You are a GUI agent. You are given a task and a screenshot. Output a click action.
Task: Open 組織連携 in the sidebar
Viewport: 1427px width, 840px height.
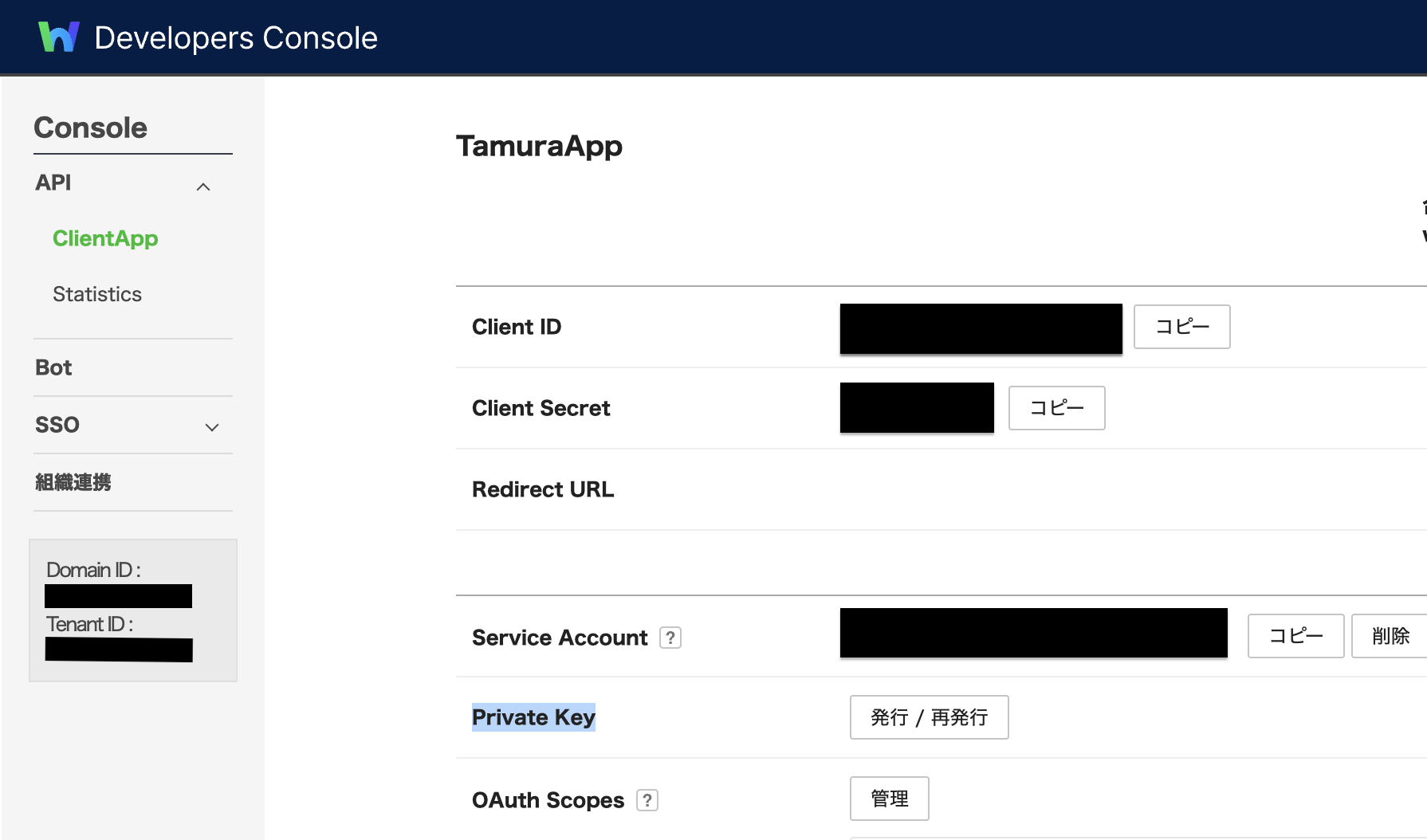point(73,482)
